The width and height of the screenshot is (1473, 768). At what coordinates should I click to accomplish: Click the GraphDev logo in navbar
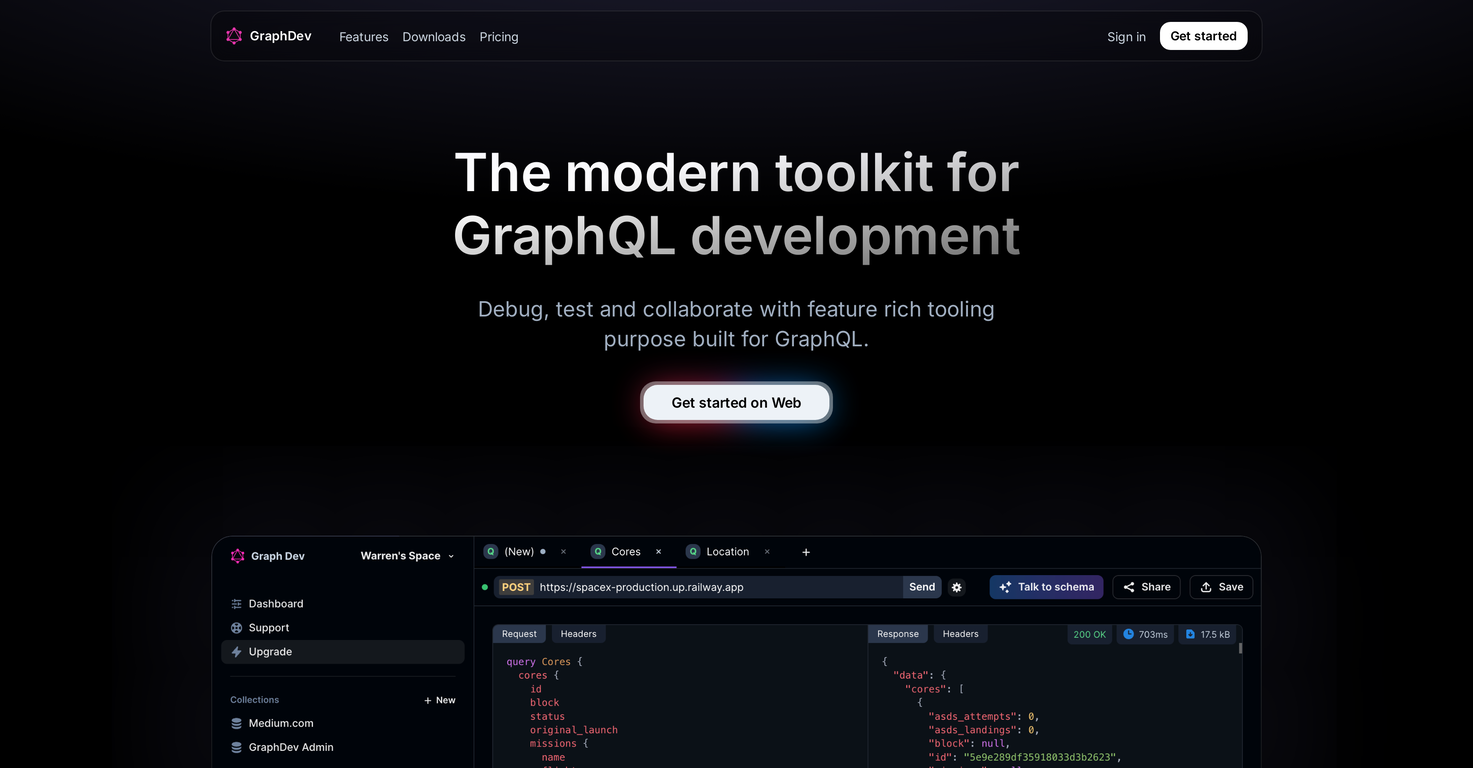[x=268, y=36]
